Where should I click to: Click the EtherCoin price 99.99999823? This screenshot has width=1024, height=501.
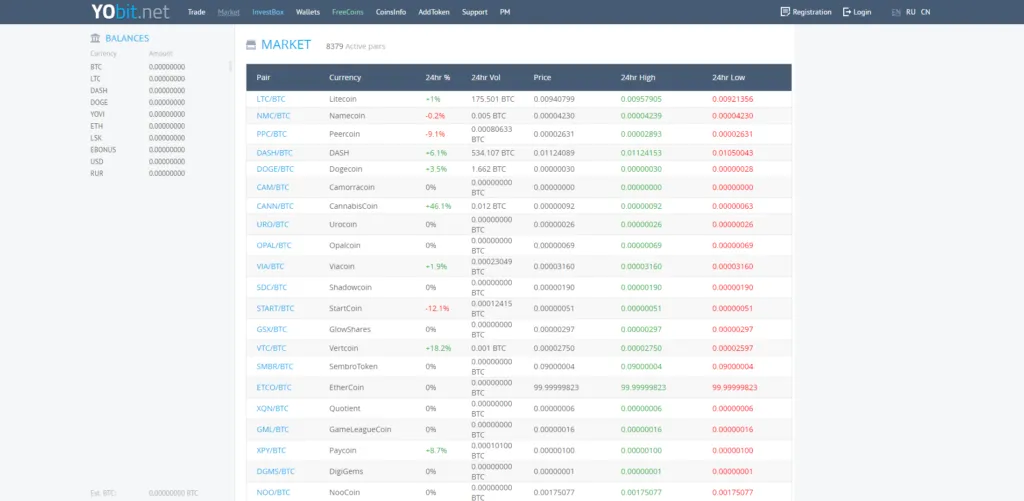click(556, 387)
